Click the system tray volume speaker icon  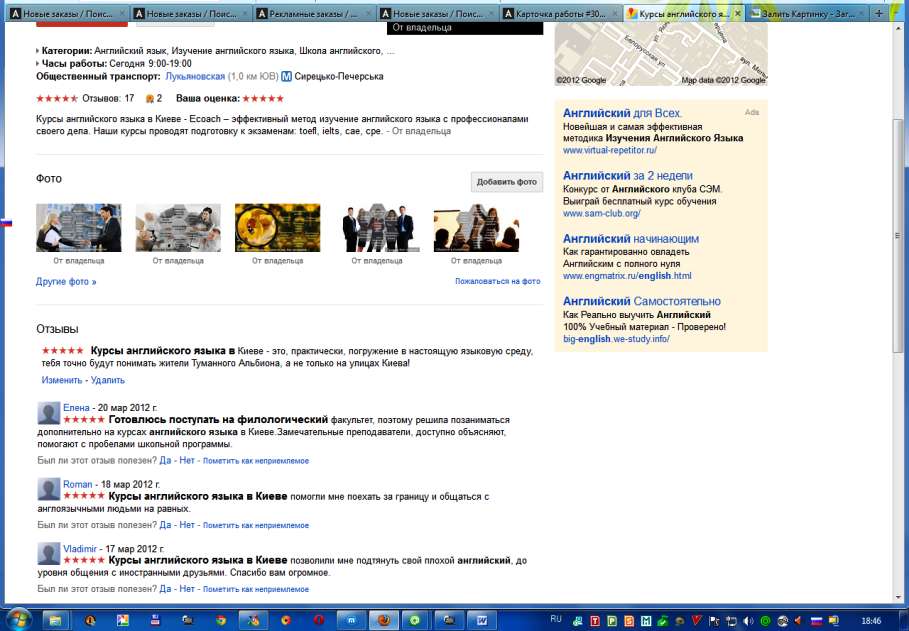tap(748, 621)
